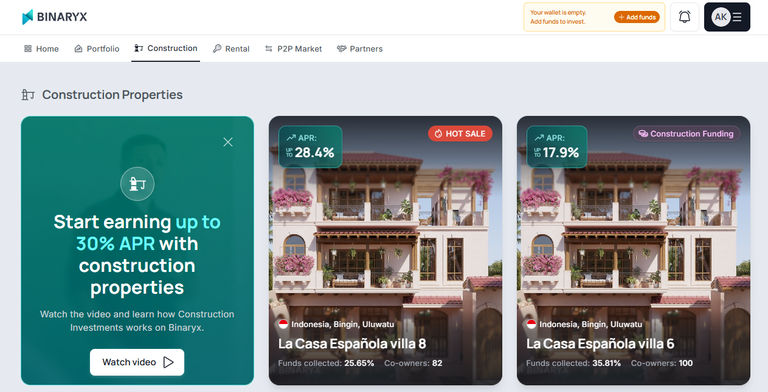Viewport: 768px width, 392px height.
Task: Select the Construction tab
Action: pyautogui.click(x=166, y=48)
